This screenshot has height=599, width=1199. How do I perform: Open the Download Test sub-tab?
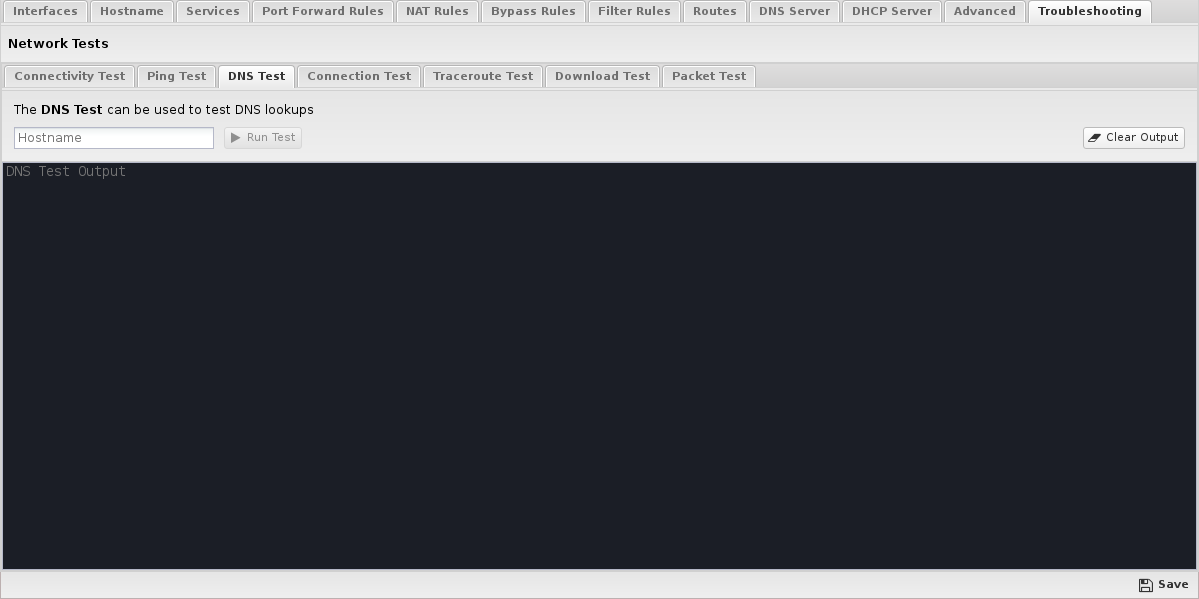coord(603,77)
